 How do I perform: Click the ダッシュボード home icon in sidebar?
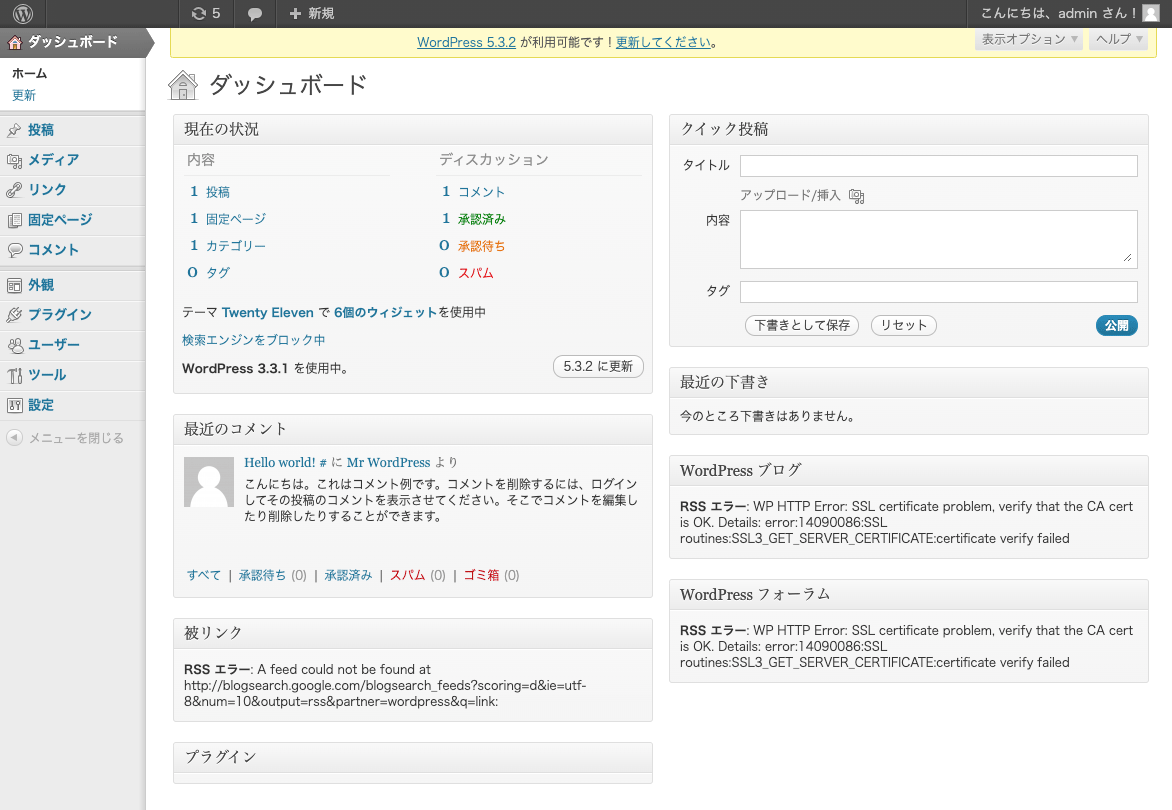(x=14, y=43)
